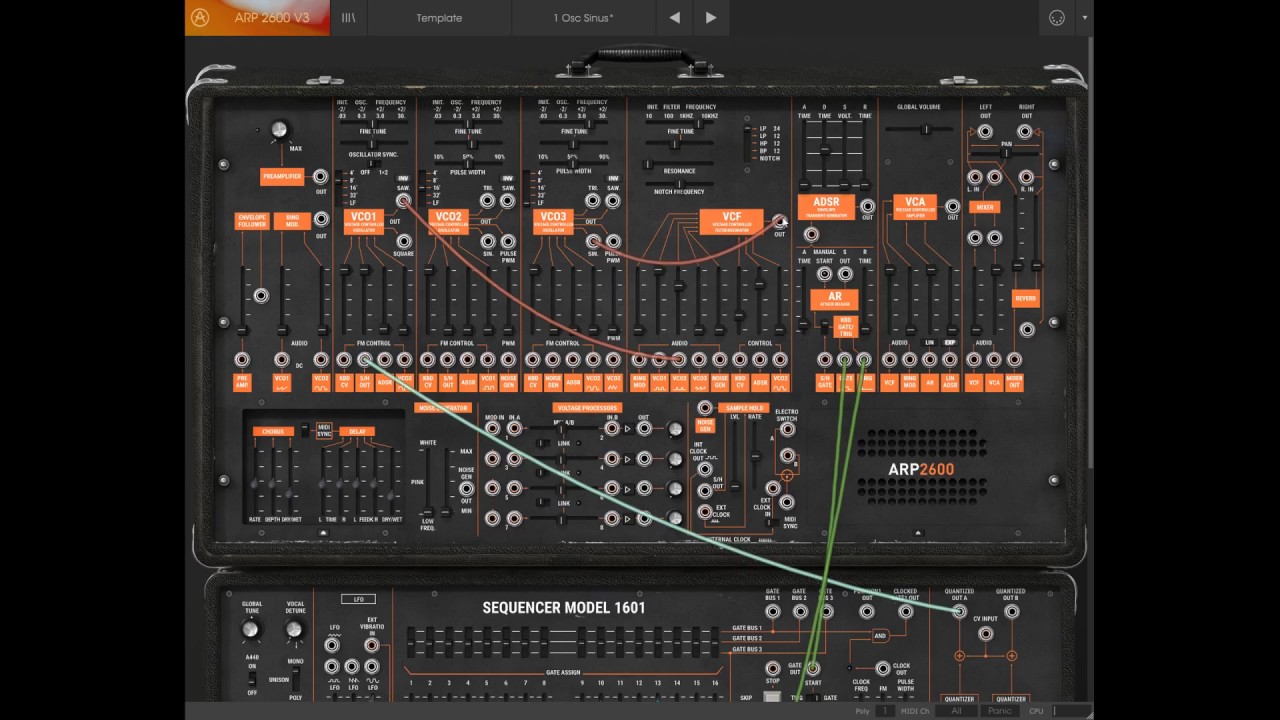The width and height of the screenshot is (1280, 720).
Task: Click the filter Resonance slider
Action: point(680,162)
